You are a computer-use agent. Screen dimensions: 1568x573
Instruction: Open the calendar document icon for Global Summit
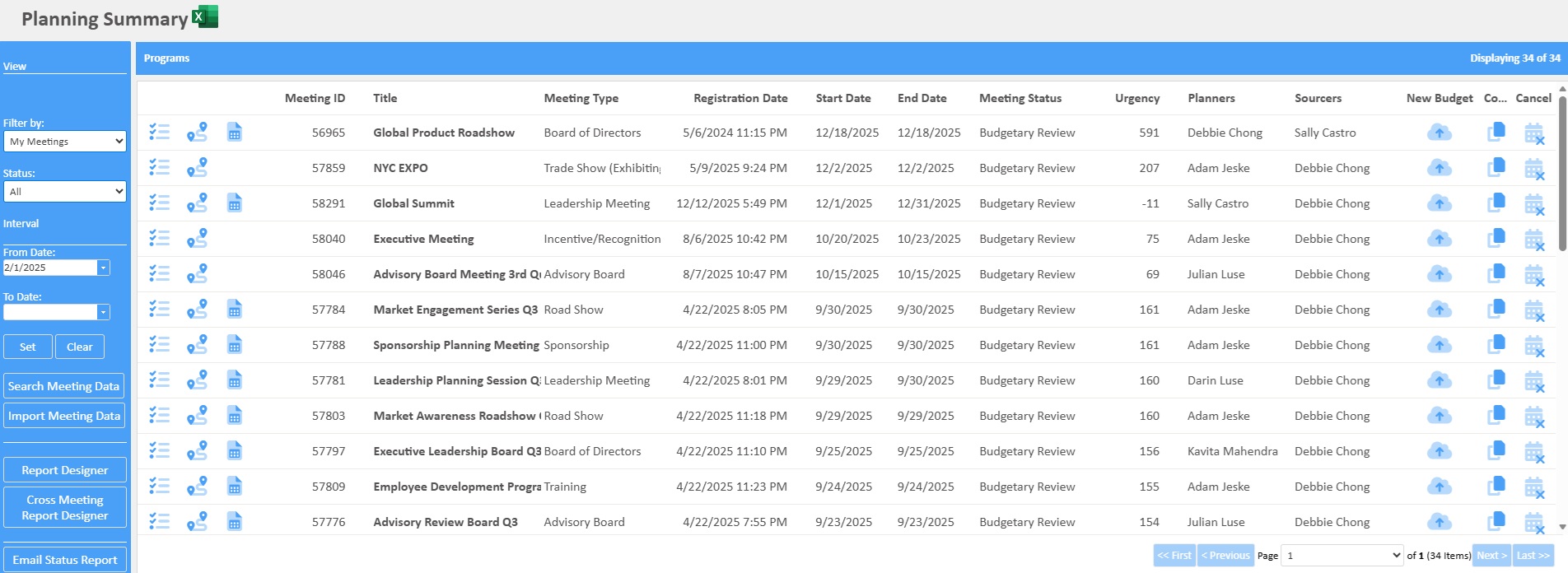[235, 203]
